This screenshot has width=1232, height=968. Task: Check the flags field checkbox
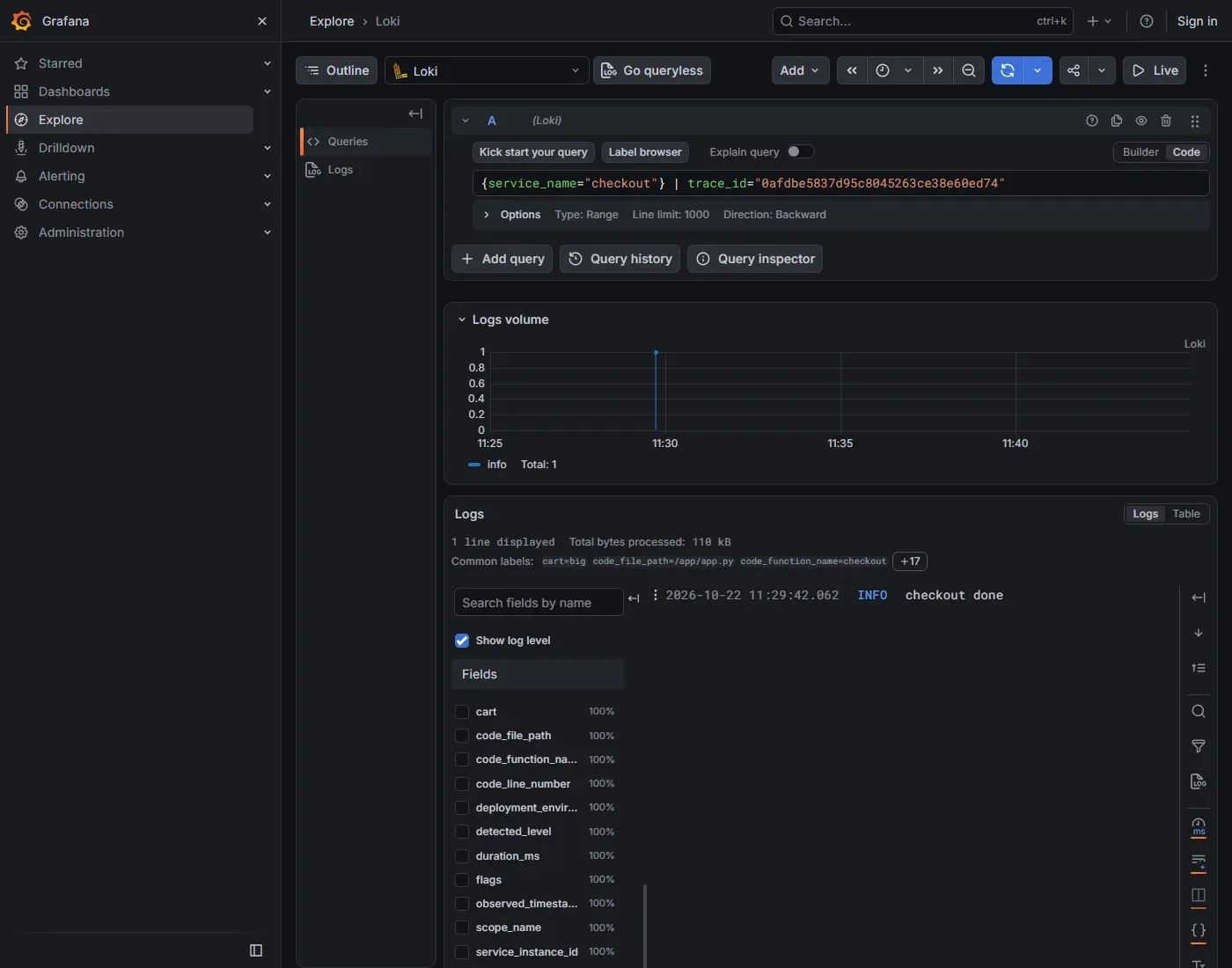click(462, 880)
